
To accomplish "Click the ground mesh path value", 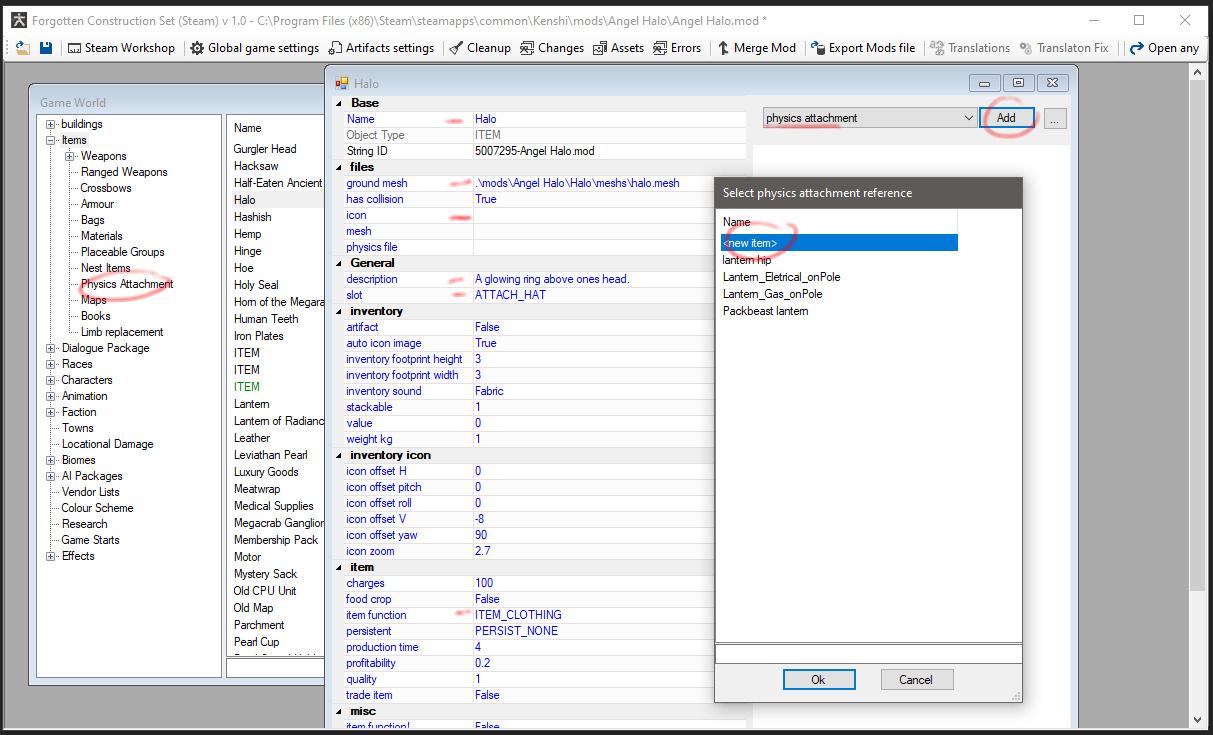I will tap(577, 183).
